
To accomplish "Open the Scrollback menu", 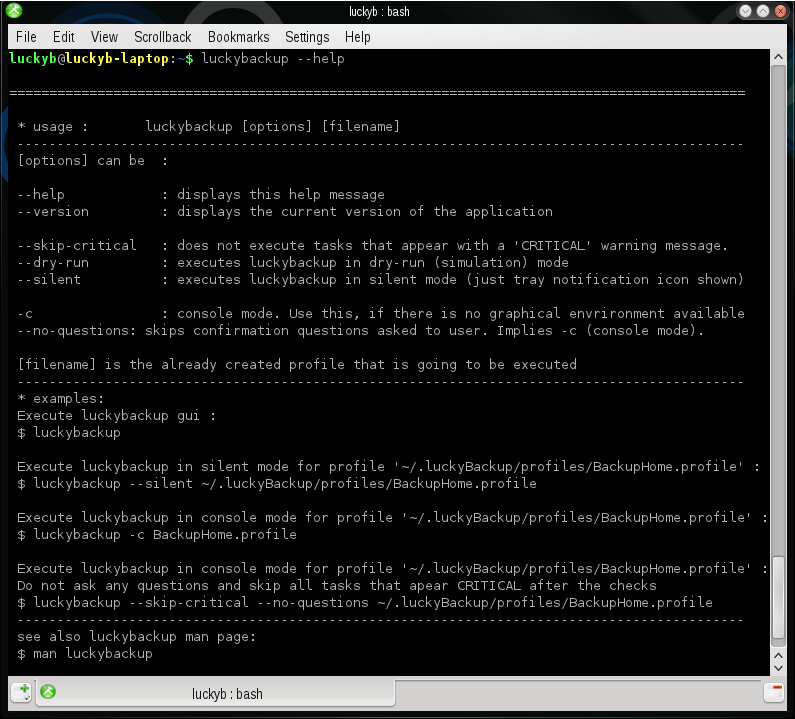I will pyautogui.click(x=162, y=37).
